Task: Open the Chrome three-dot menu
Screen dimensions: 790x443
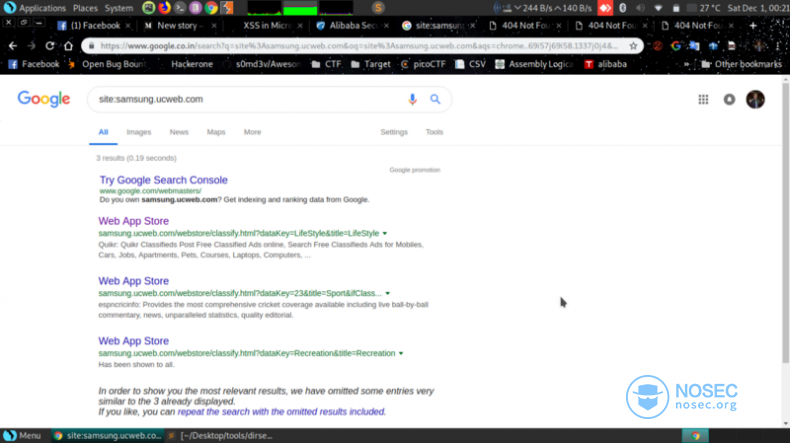Action: (x=778, y=46)
